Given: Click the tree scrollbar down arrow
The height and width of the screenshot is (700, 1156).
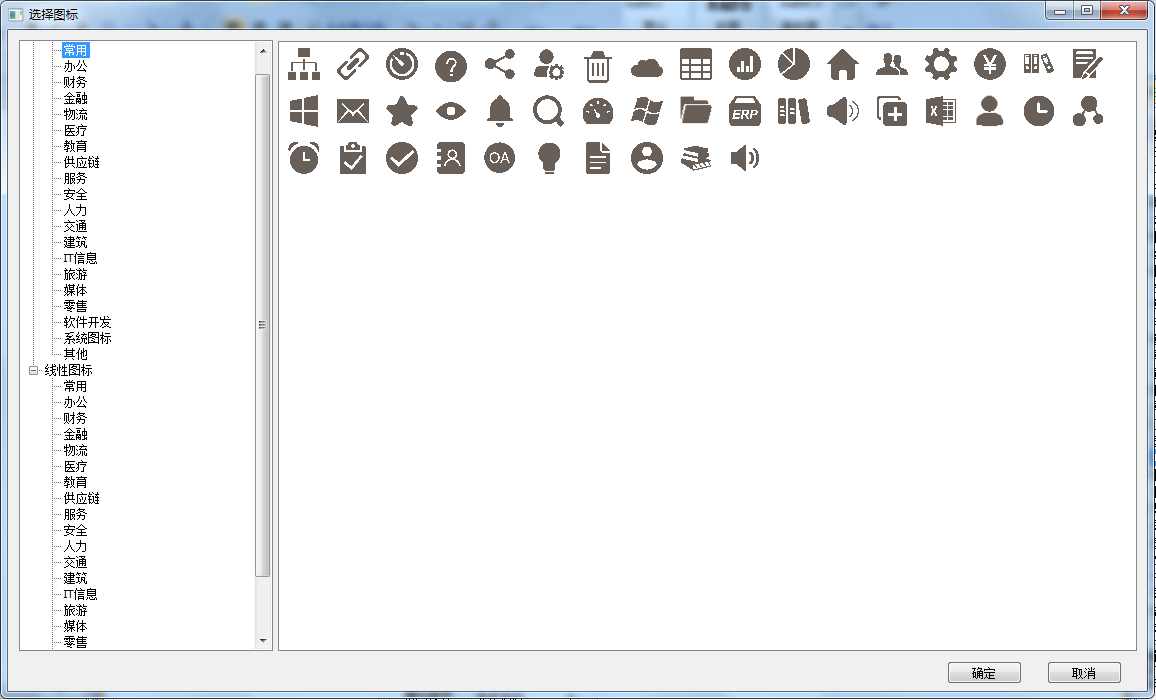Looking at the screenshot, I should tap(263, 641).
